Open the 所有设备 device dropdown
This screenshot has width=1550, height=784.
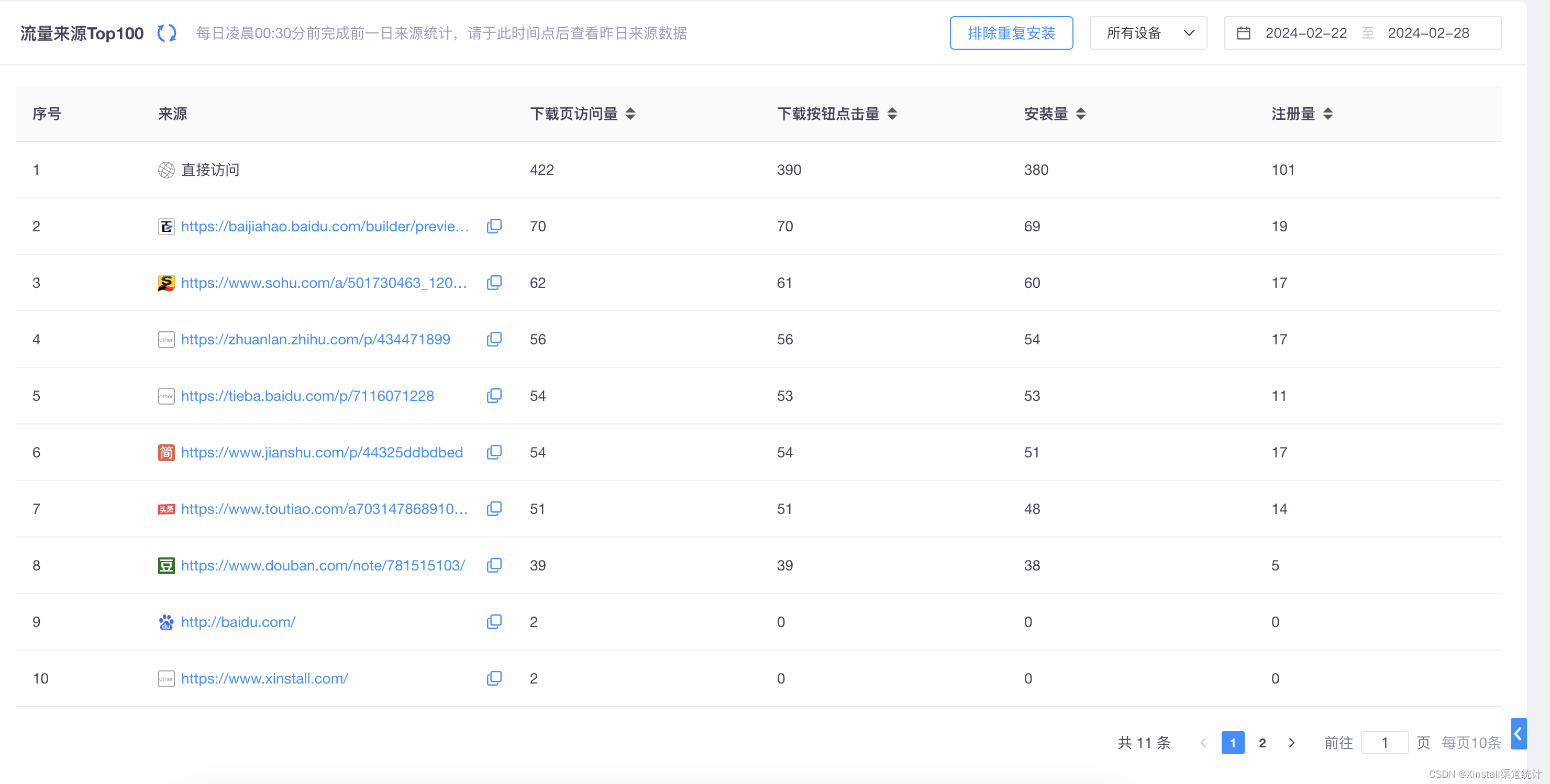[x=1148, y=33]
